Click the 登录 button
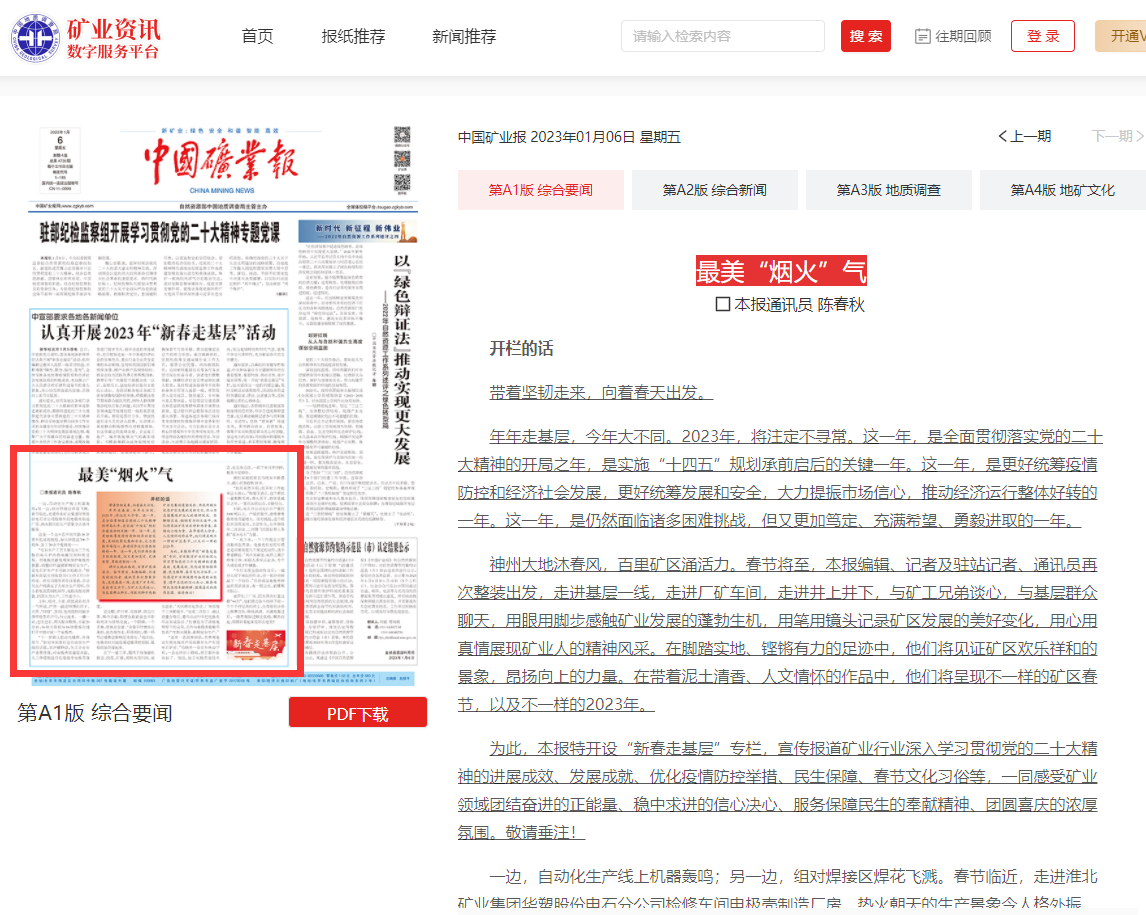This screenshot has height=915, width=1146. [x=1042, y=36]
